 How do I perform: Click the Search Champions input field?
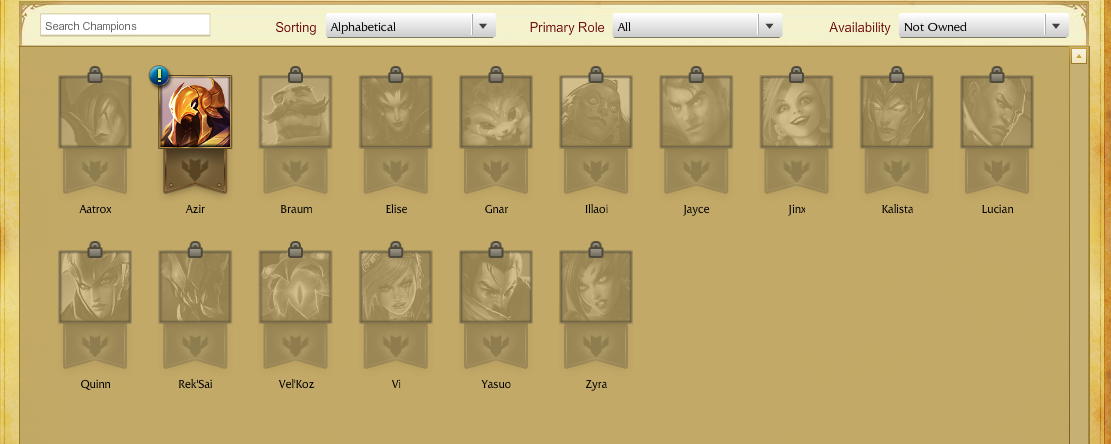click(125, 25)
